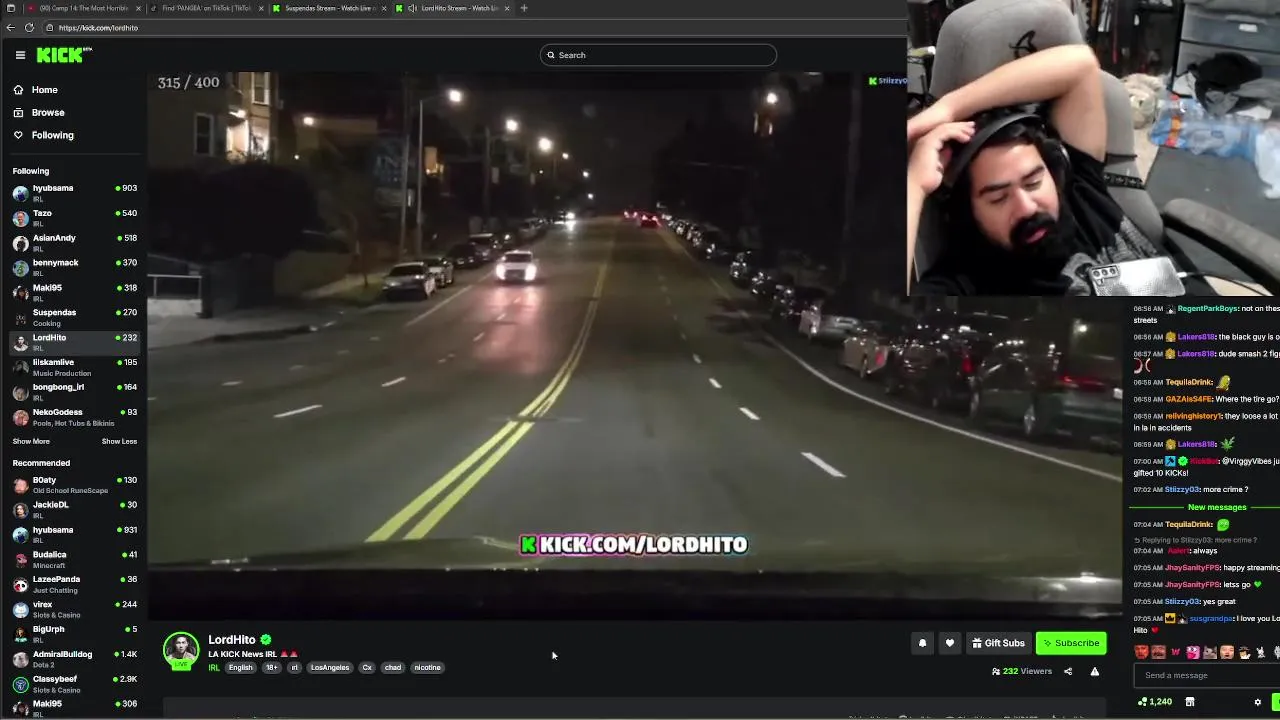The height and width of the screenshot is (720, 1280).
Task: Toggle follow heart for LordHito
Action: pyautogui.click(x=950, y=643)
